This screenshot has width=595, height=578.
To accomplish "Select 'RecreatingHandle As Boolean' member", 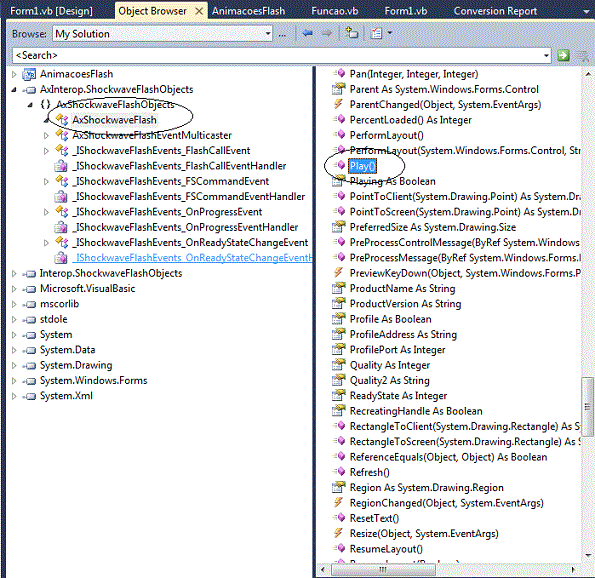I will click(x=416, y=411).
